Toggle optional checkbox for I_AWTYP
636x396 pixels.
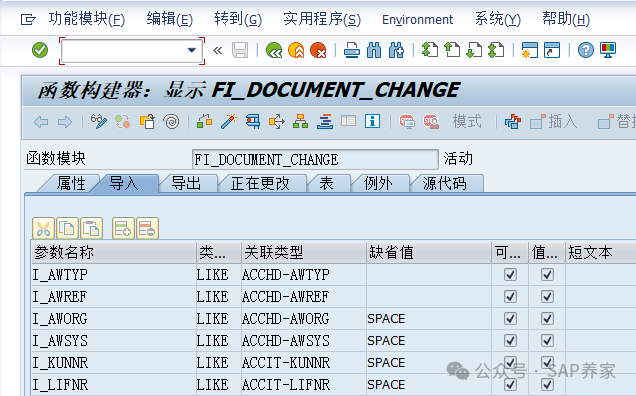(x=510, y=275)
